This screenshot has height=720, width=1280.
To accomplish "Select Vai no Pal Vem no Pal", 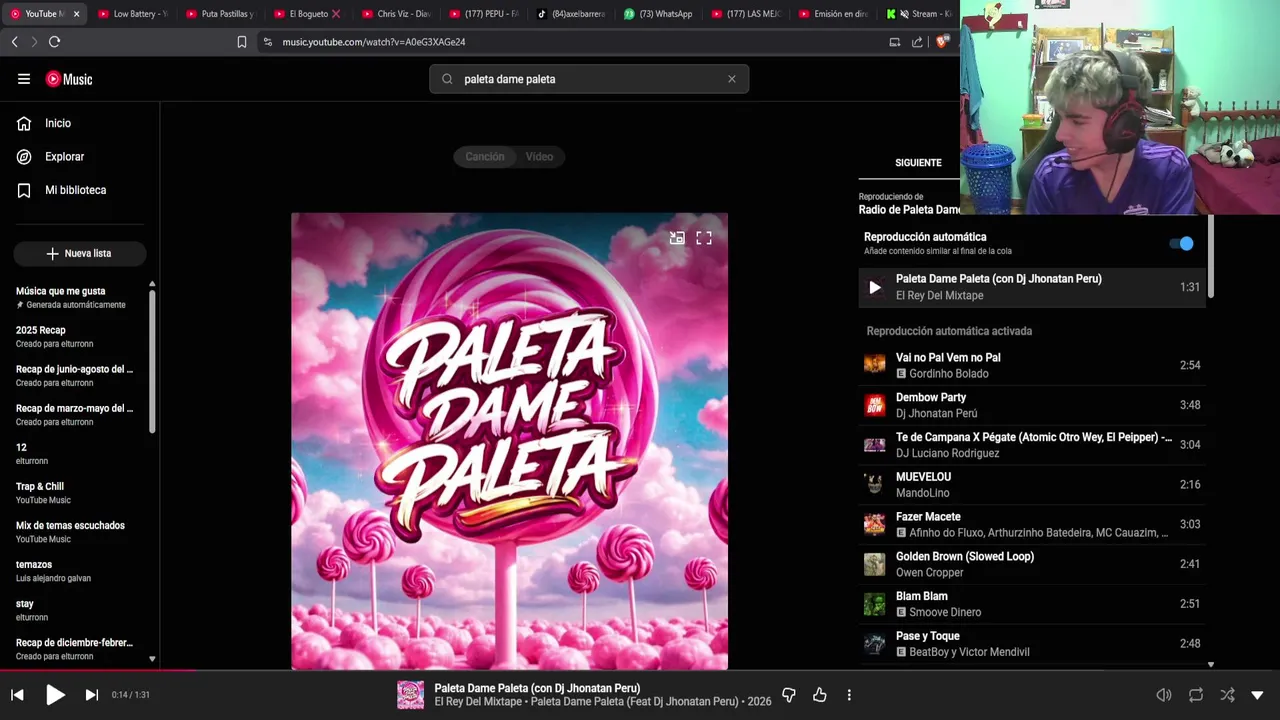I will pyautogui.click(x=1032, y=365).
